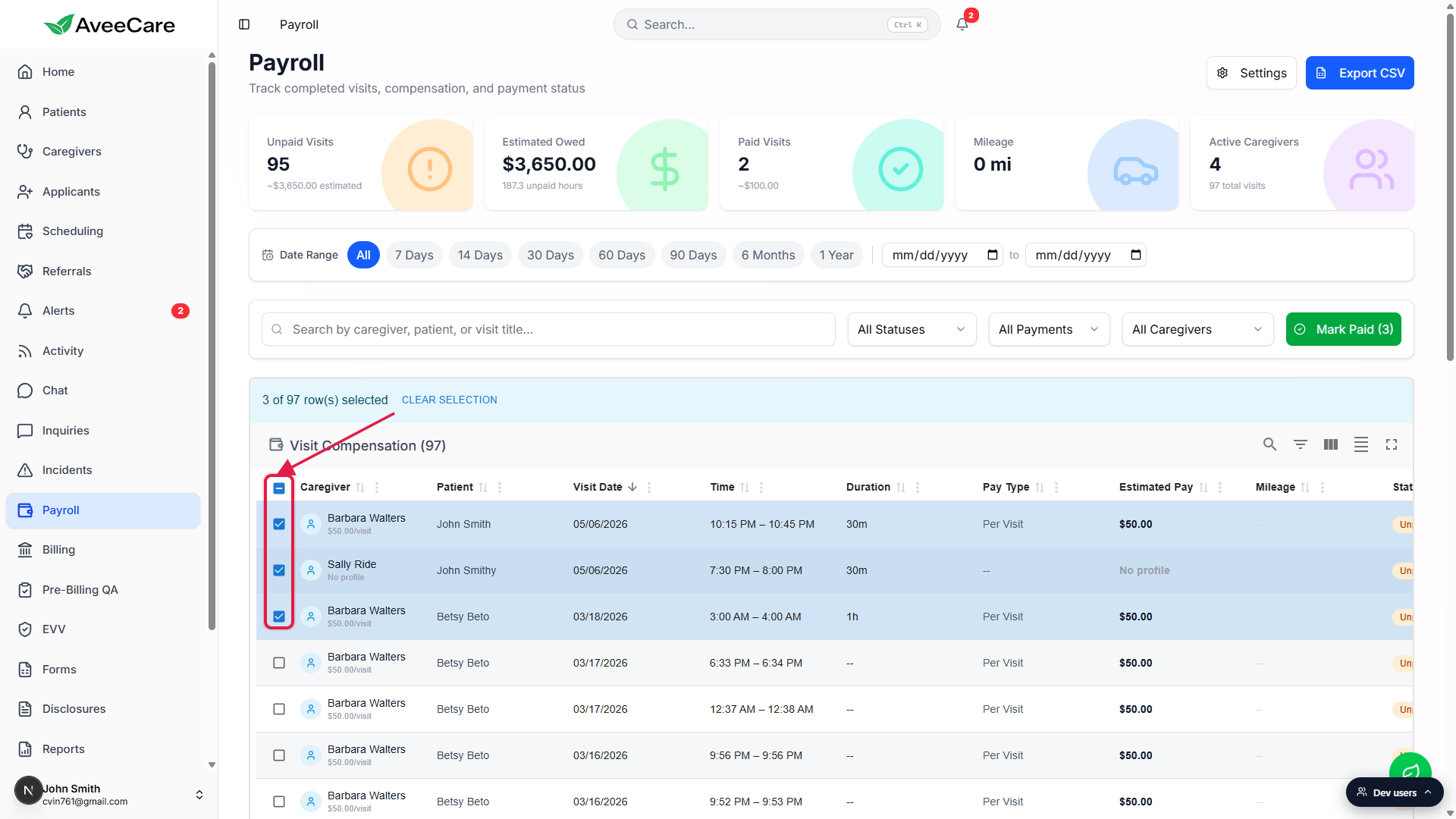Click the sidebar scrollbar
The height and width of the screenshot is (819, 1456).
tap(212, 345)
